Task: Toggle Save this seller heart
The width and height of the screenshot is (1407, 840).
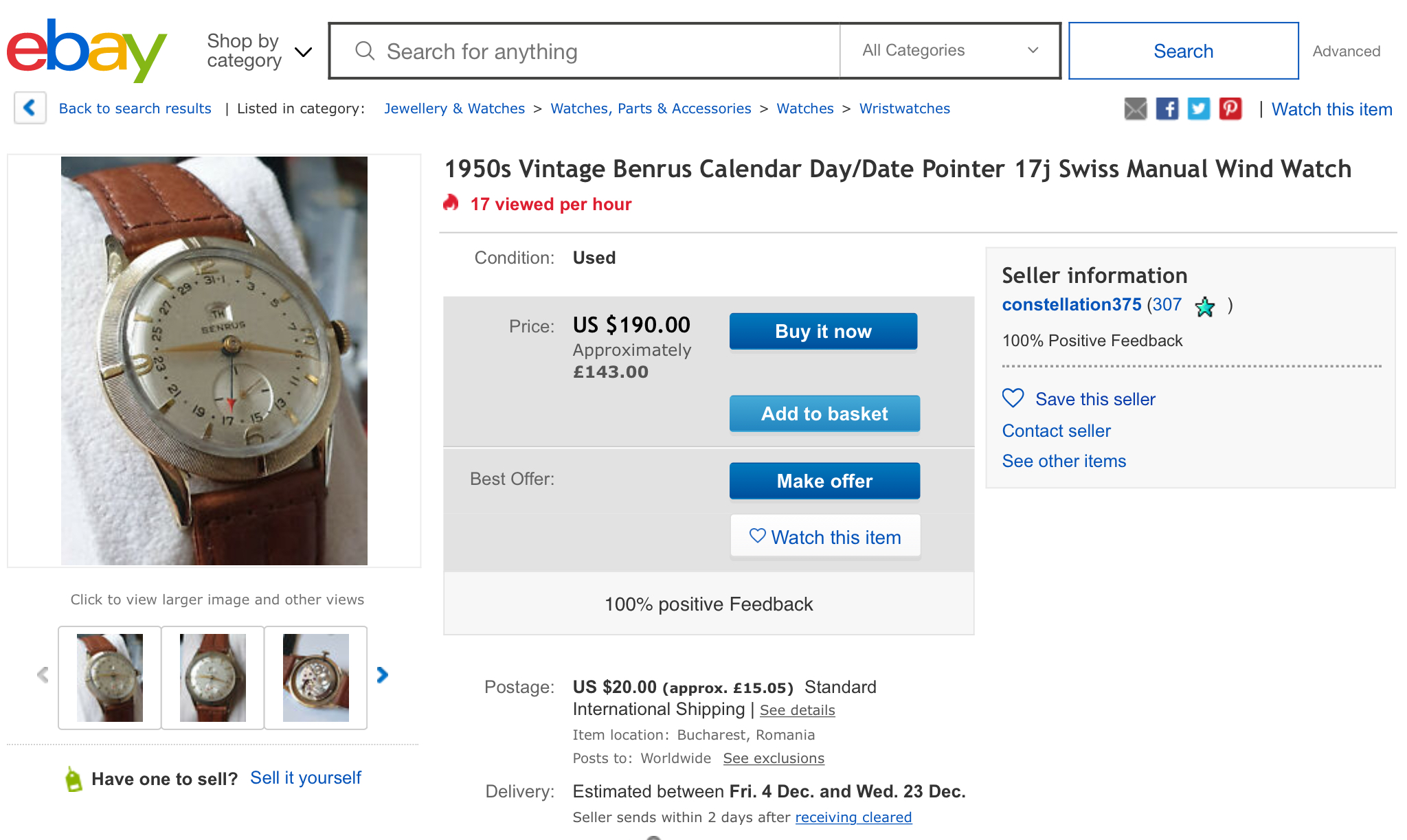Action: (x=1013, y=398)
